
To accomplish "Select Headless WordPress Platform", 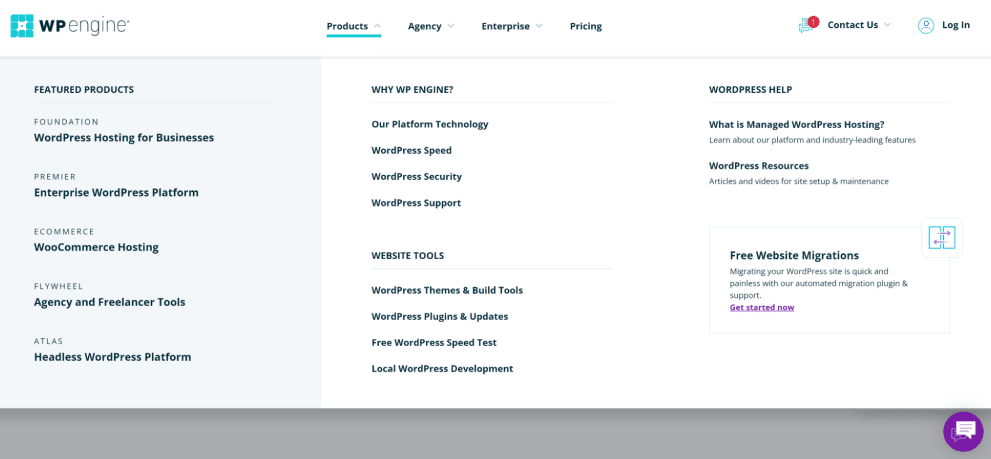I will click(x=112, y=357).
